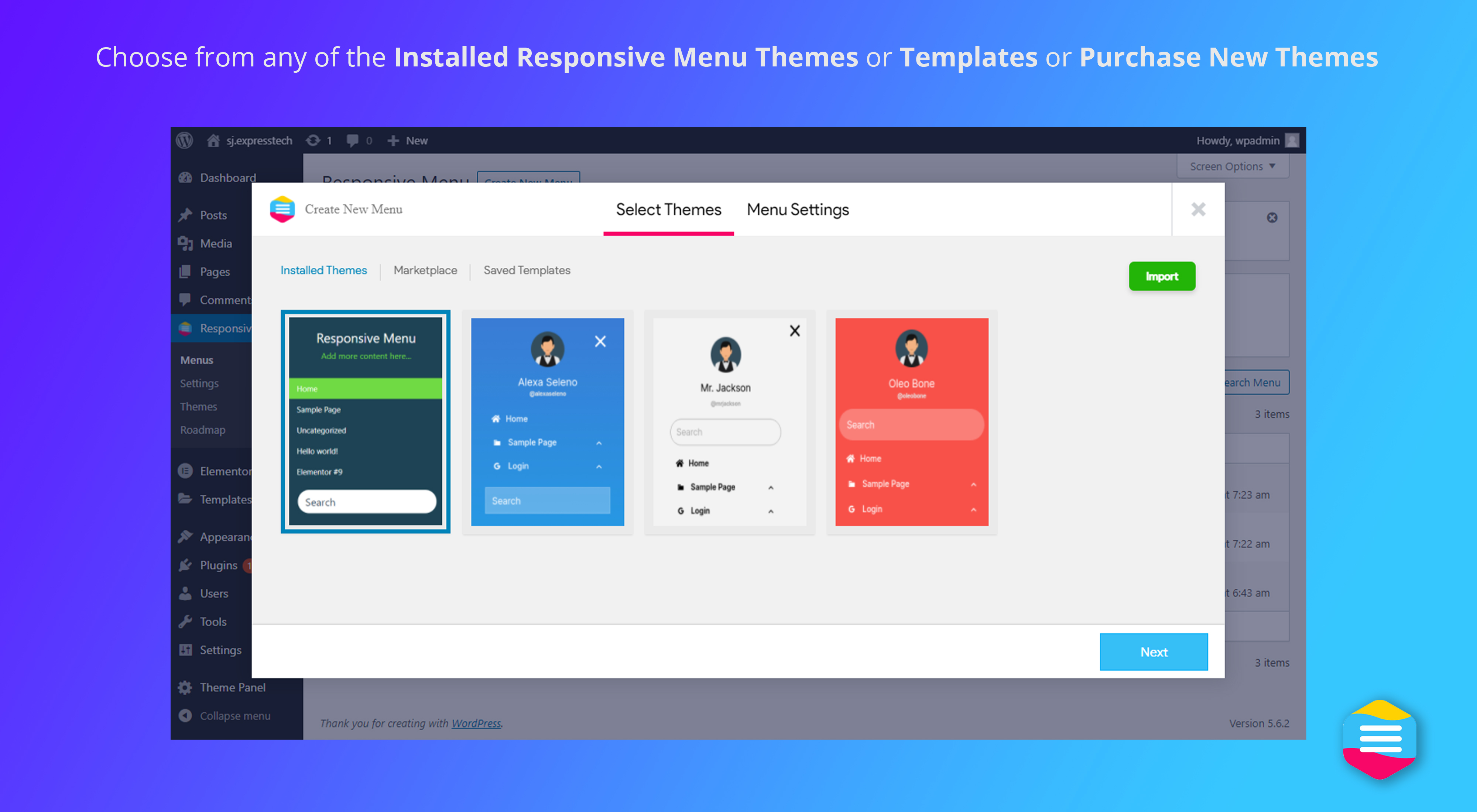Open the Menus submenu item

pos(197,360)
